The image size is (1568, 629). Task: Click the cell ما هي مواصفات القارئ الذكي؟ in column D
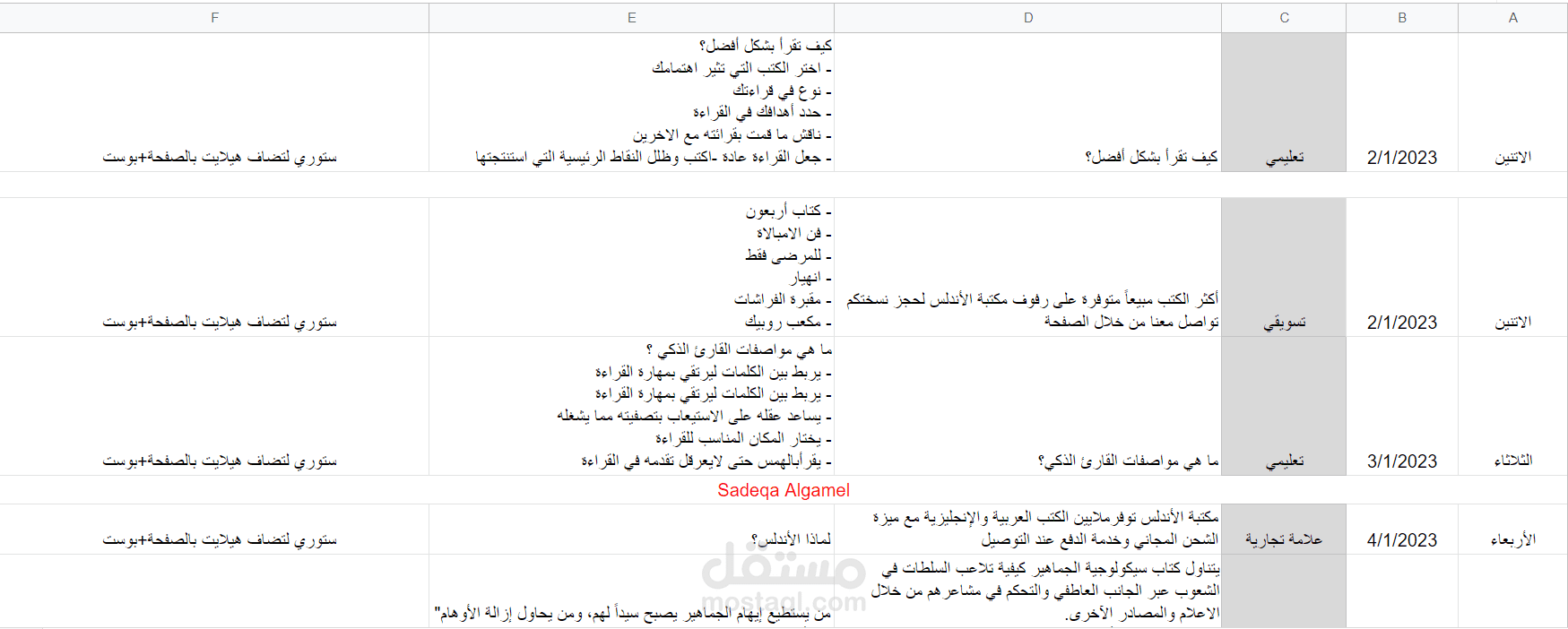pyautogui.click(x=1027, y=406)
